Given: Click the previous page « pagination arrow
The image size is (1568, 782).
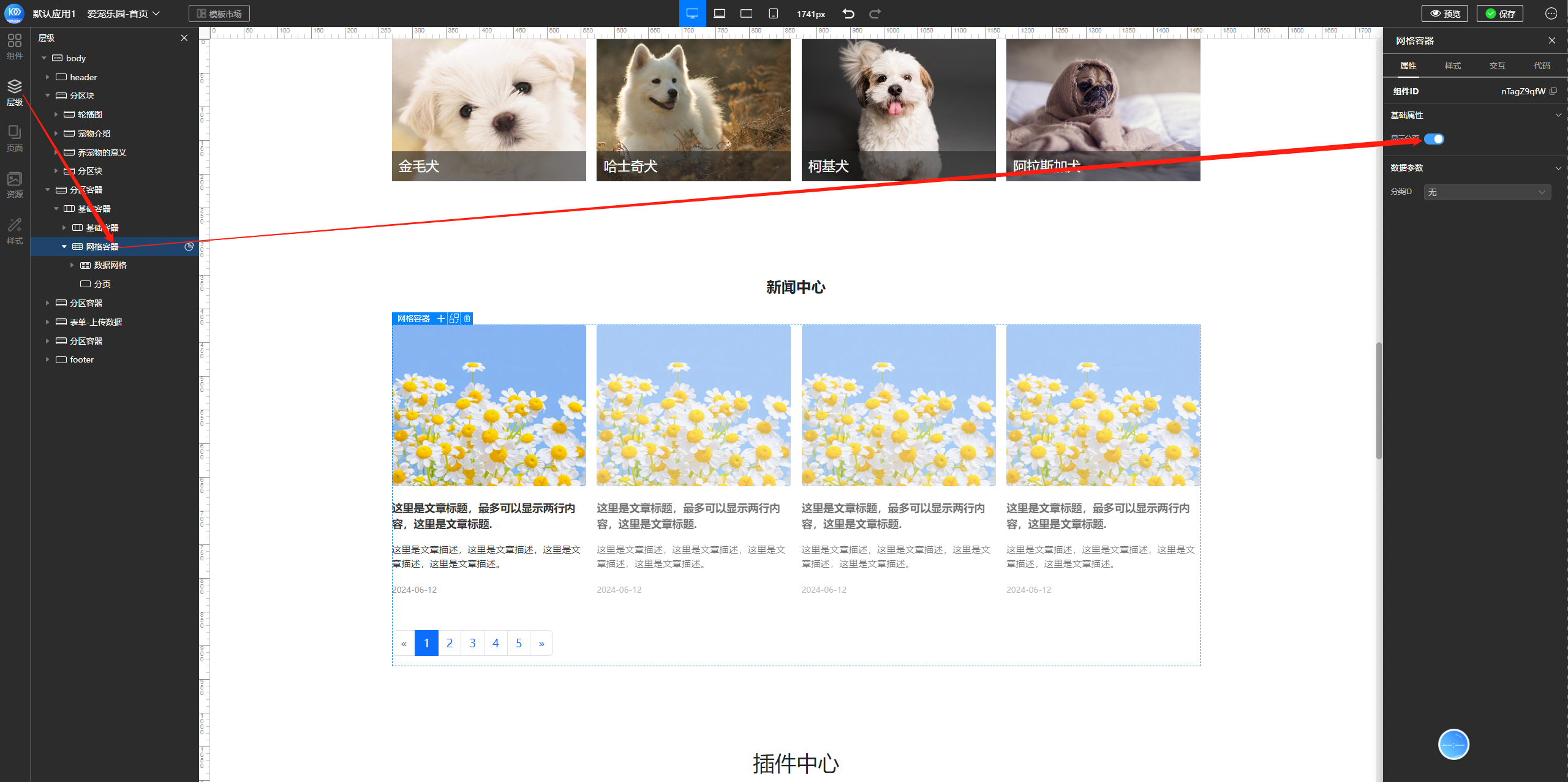Looking at the screenshot, I should tap(404, 643).
